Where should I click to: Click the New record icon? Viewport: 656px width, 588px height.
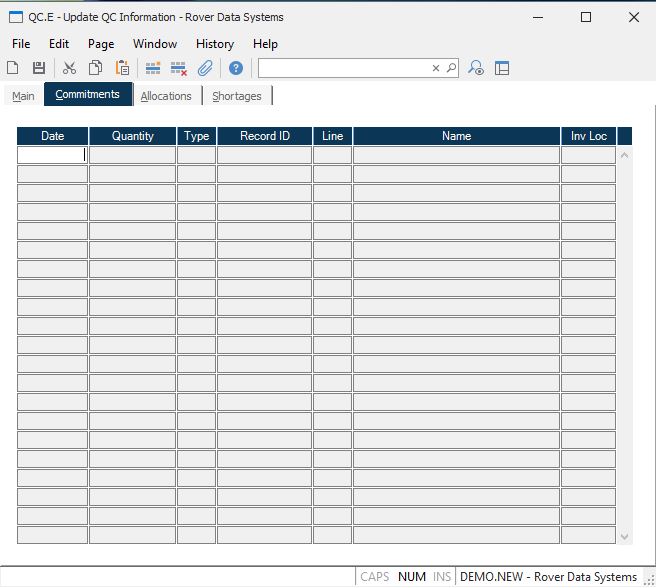click(13, 68)
